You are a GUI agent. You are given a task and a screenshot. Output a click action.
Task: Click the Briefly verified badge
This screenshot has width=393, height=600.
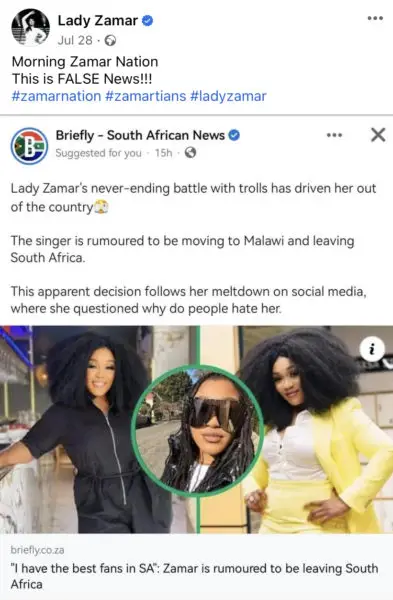click(234, 135)
